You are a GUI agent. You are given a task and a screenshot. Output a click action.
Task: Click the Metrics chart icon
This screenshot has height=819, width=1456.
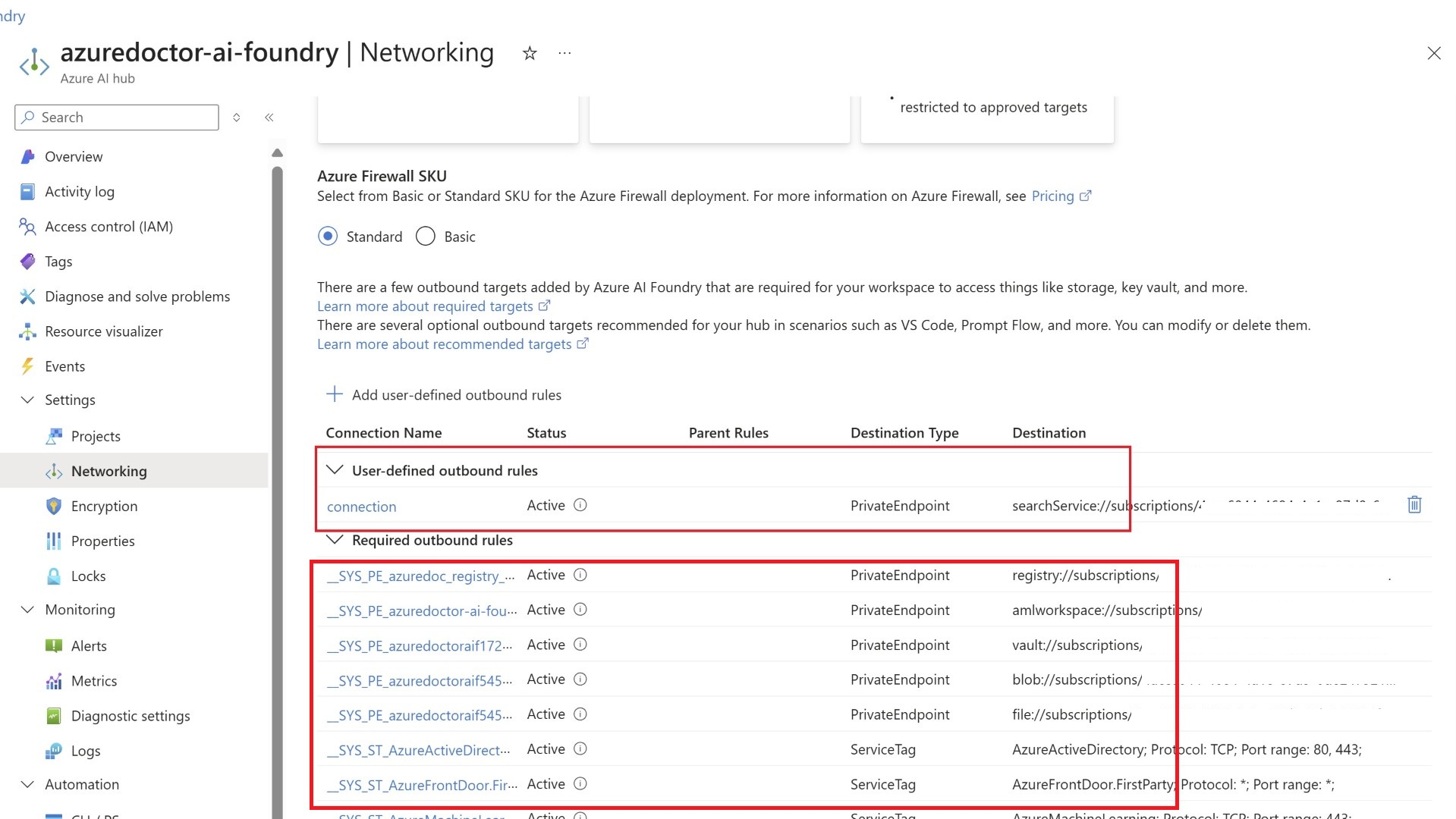[x=54, y=681]
